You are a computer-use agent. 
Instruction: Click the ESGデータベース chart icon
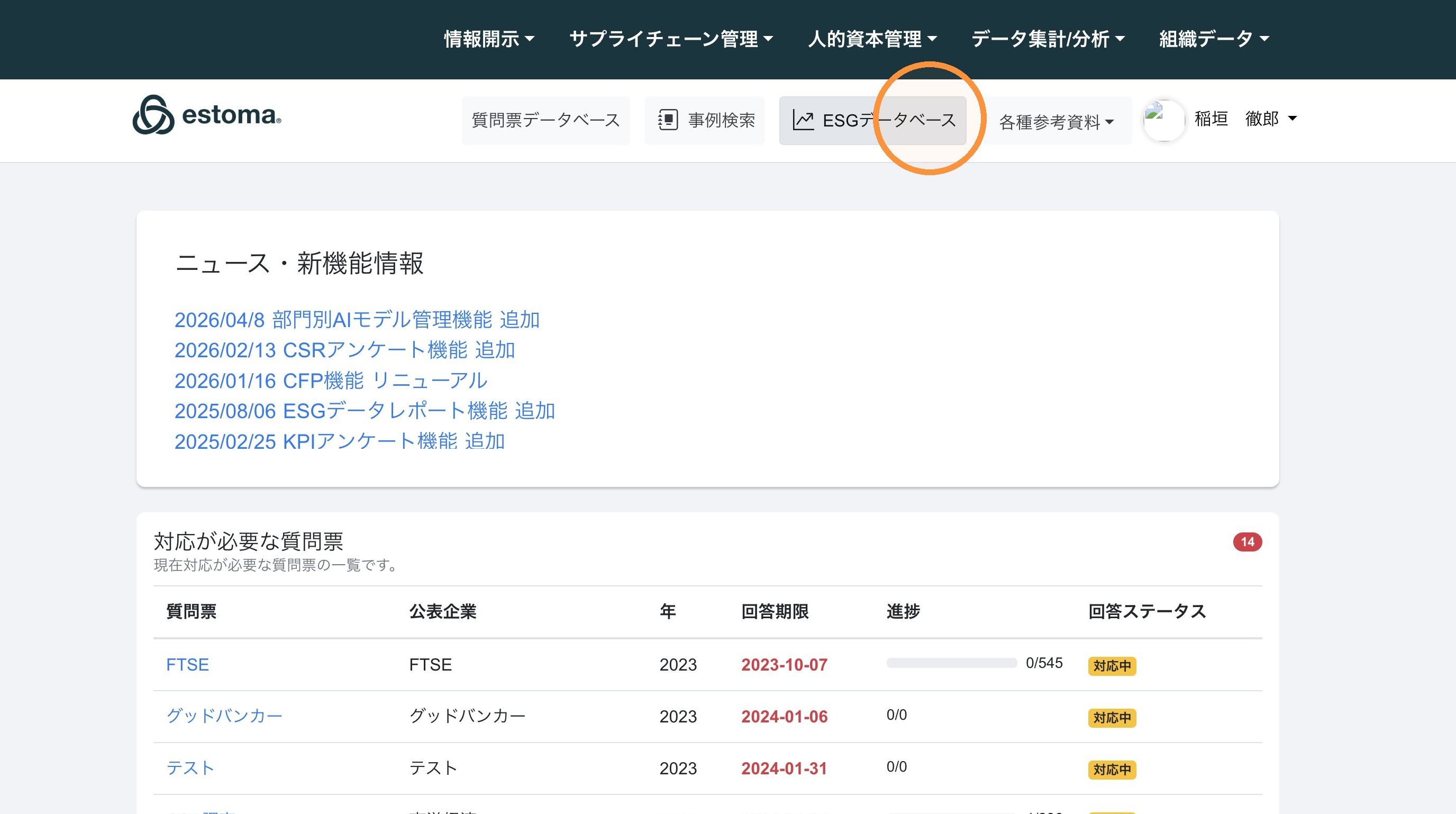click(x=803, y=120)
